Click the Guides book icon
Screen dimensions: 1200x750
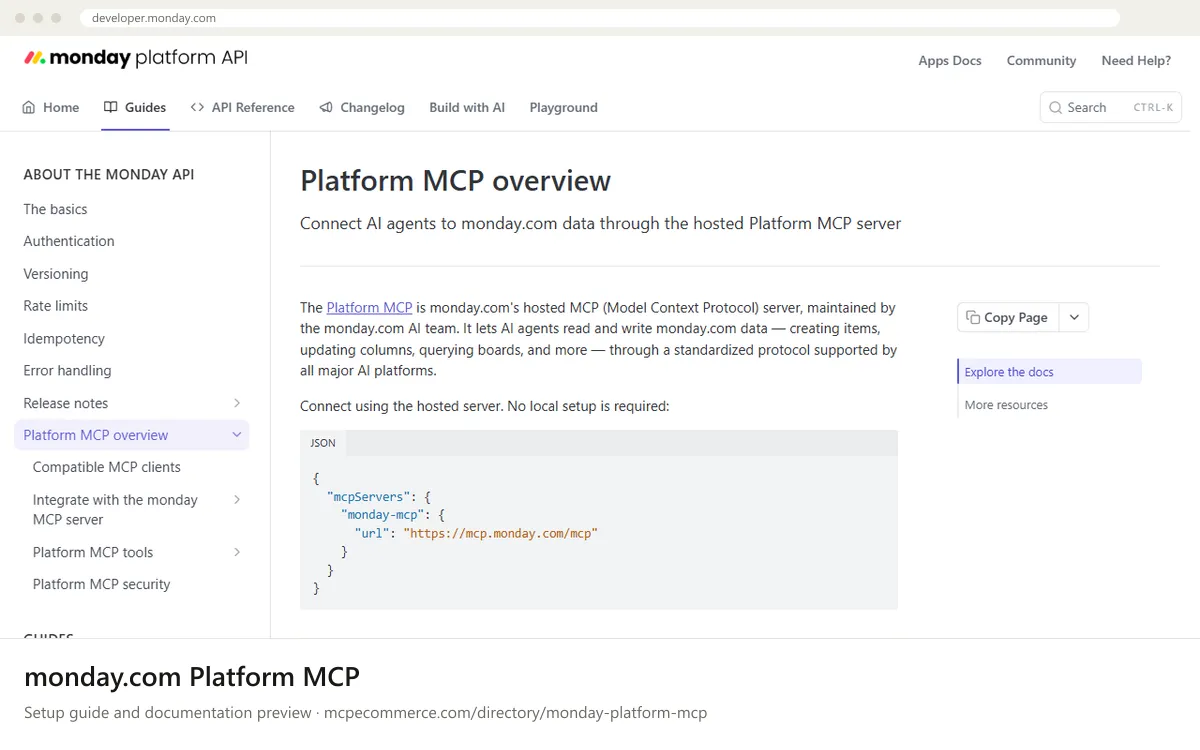[x=111, y=108]
